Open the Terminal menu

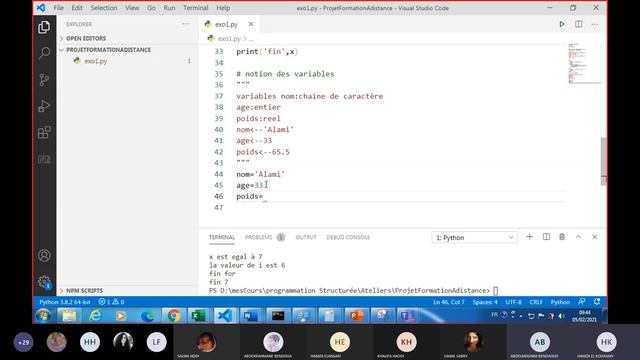196,8
